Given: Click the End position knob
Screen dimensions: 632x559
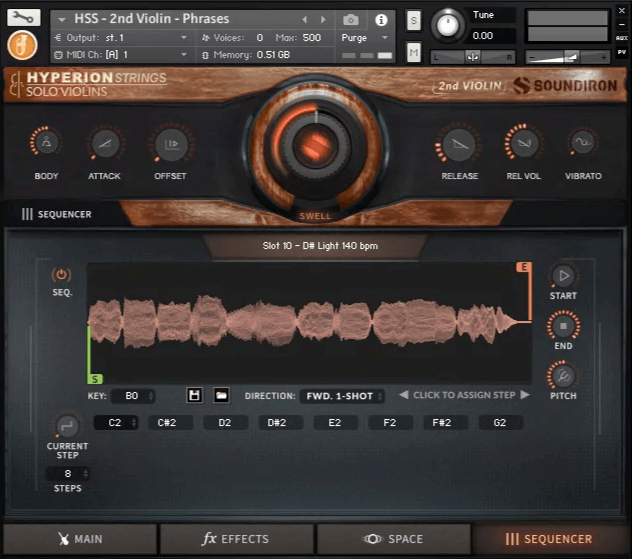Looking at the screenshot, I should click(x=563, y=326).
